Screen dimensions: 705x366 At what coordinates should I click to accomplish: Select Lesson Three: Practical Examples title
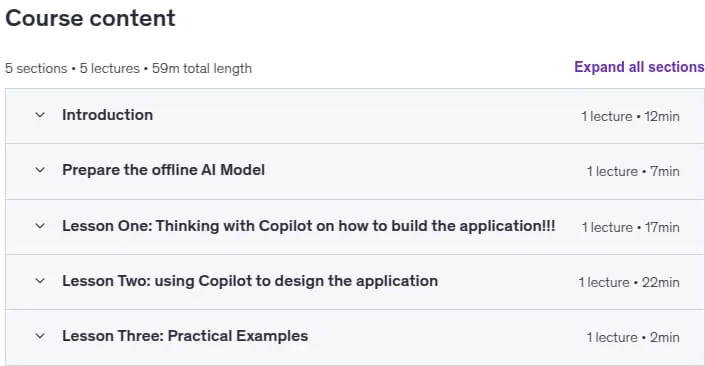pyautogui.click(x=185, y=336)
